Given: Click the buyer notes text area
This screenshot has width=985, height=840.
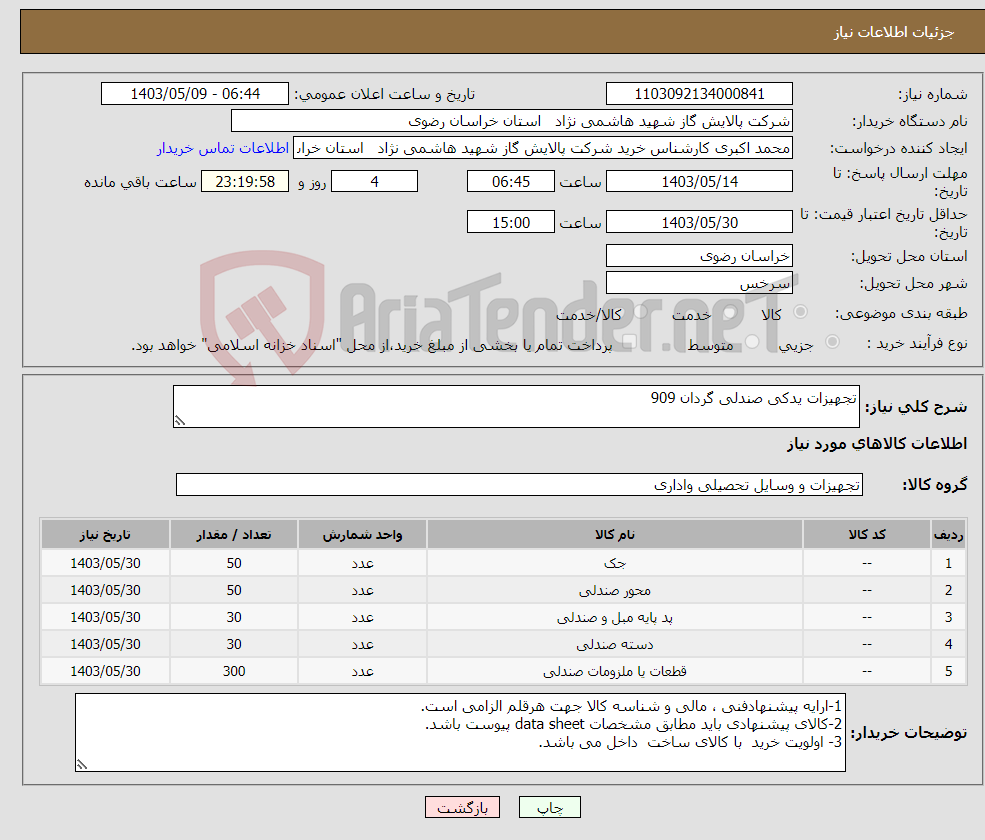Looking at the screenshot, I should pyautogui.click(x=460, y=733).
